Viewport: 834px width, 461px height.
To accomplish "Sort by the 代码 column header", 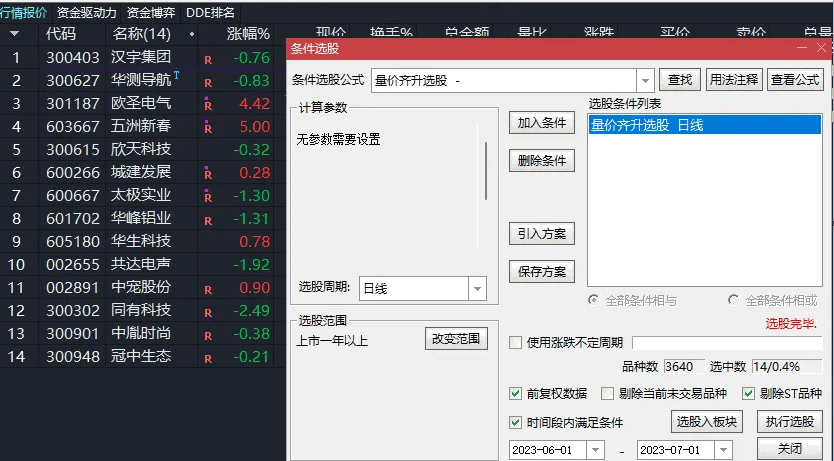I will [x=61, y=34].
